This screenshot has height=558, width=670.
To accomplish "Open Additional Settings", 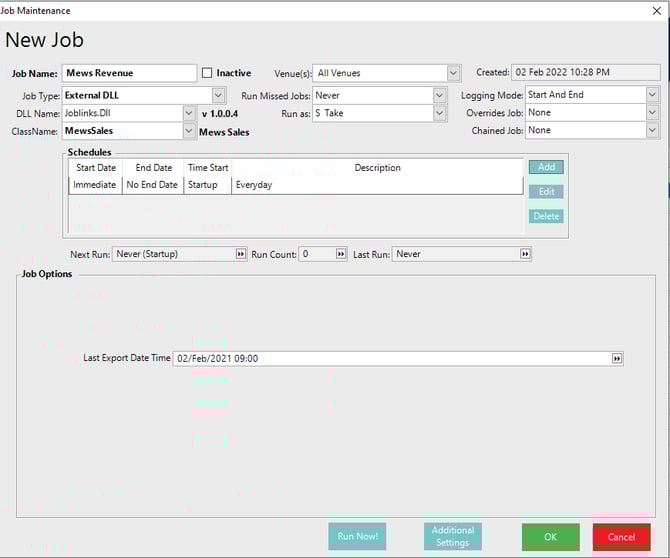I will click(x=452, y=536).
